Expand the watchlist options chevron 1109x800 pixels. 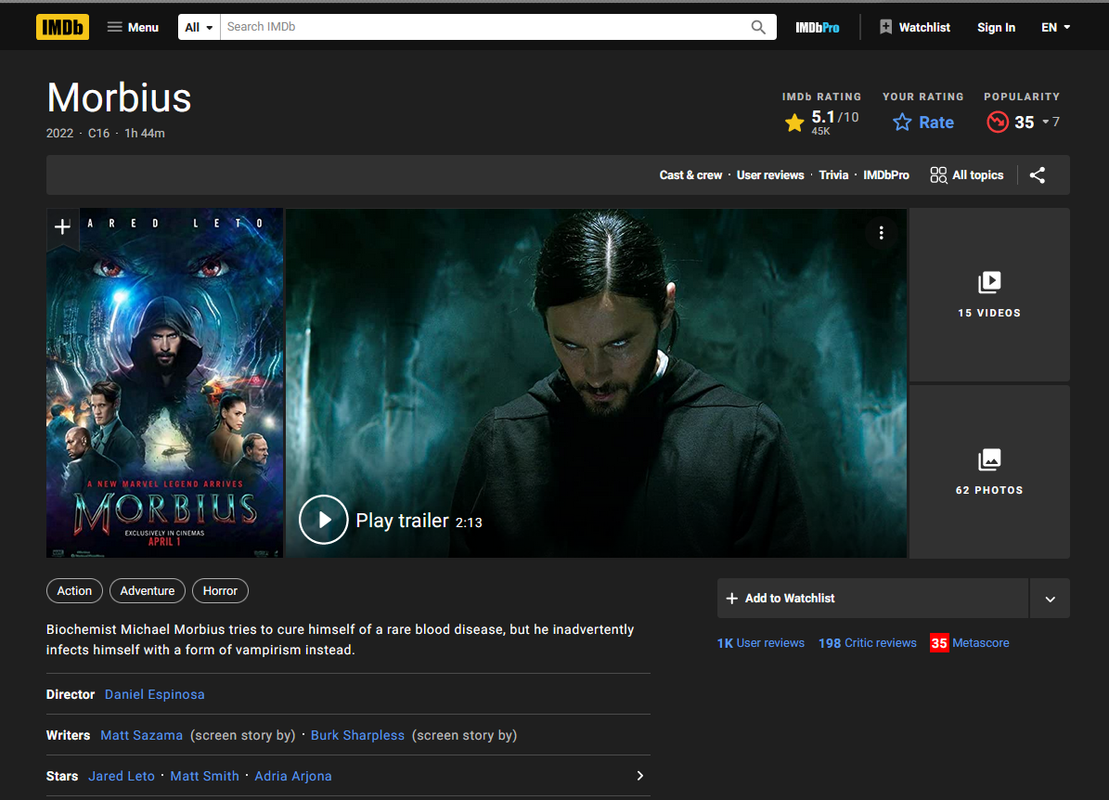(x=1050, y=598)
